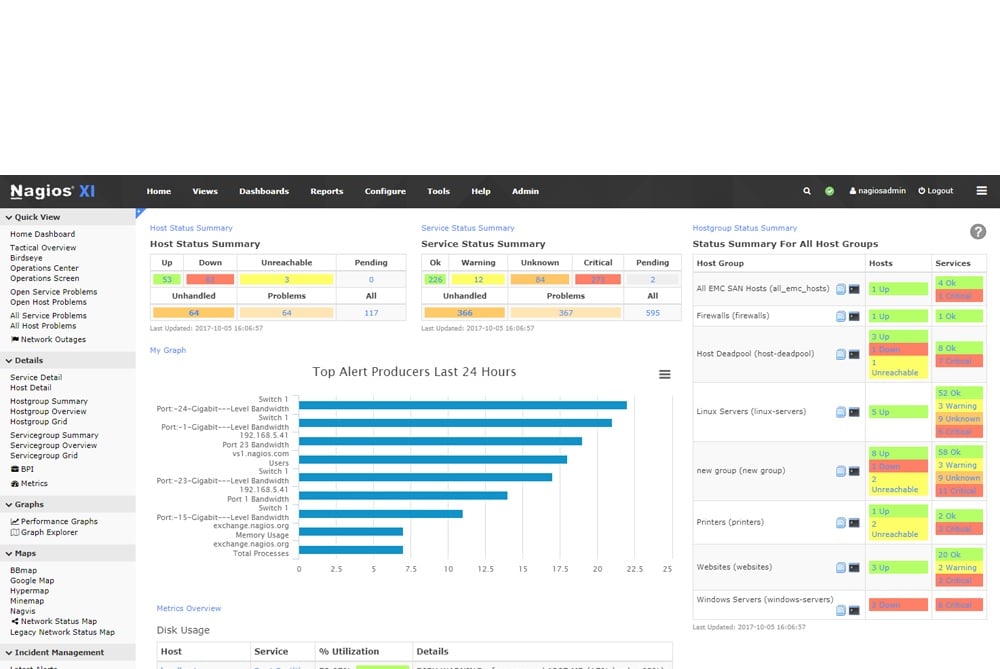Open the Host Status Summary dashlet link

point(191,228)
